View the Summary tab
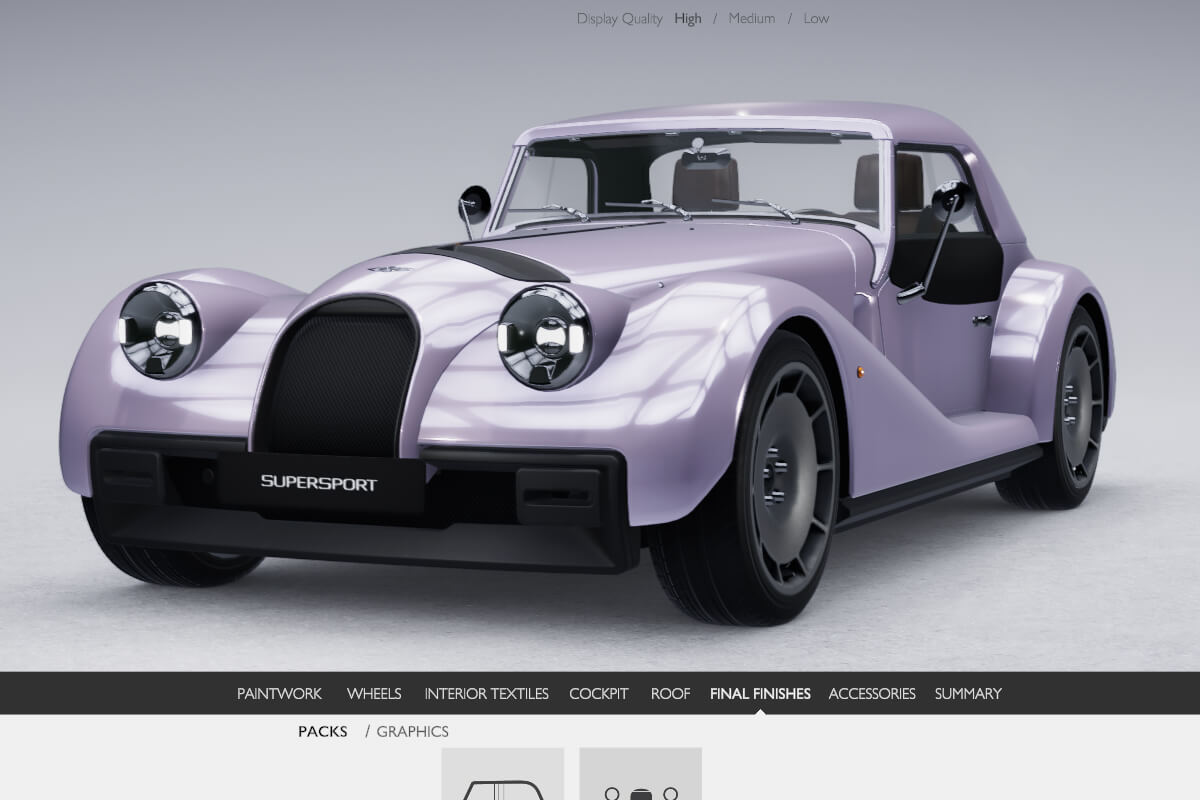This screenshot has width=1200, height=800. [x=968, y=693]
